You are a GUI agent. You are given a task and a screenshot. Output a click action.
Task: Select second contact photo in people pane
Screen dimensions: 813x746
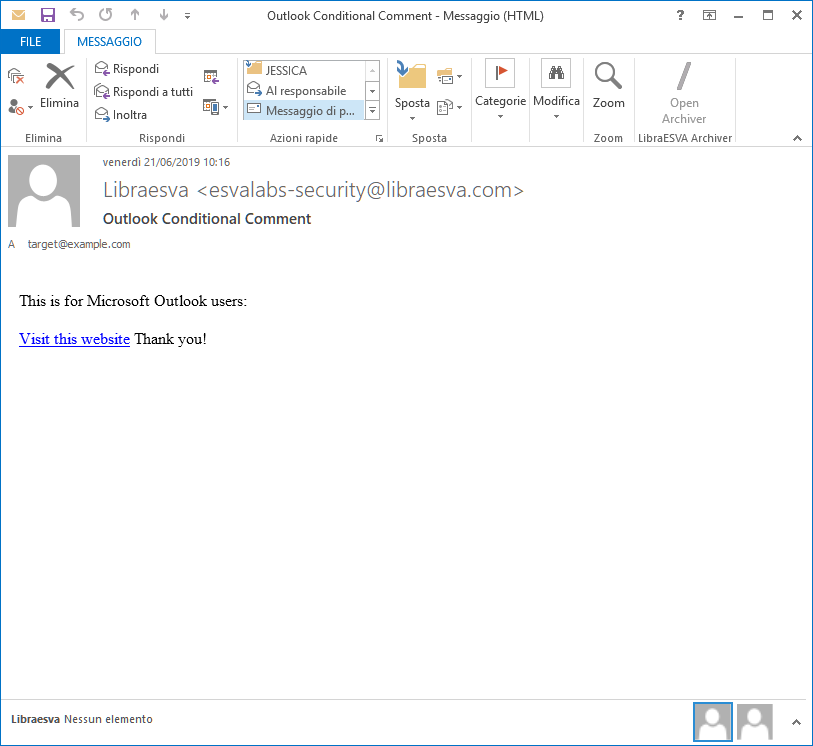754,722
